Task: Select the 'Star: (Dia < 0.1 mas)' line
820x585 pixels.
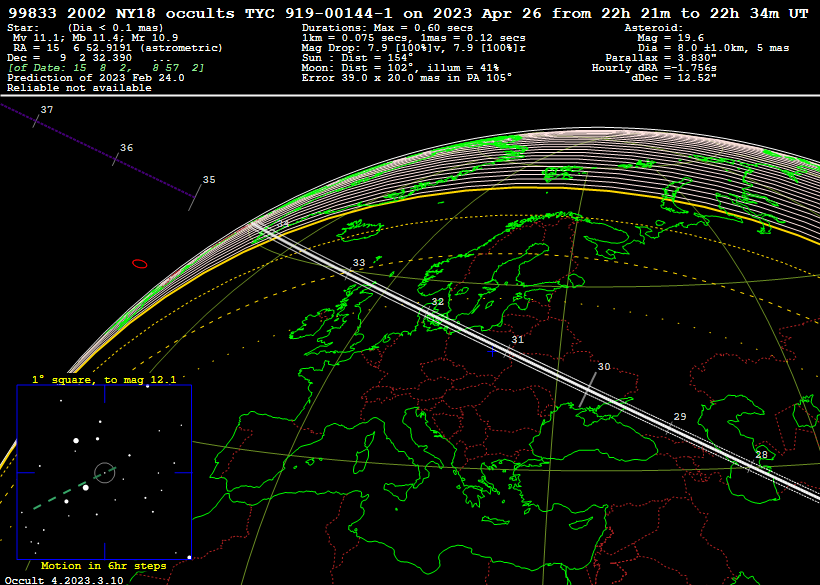Action: [x=85, y=28]
